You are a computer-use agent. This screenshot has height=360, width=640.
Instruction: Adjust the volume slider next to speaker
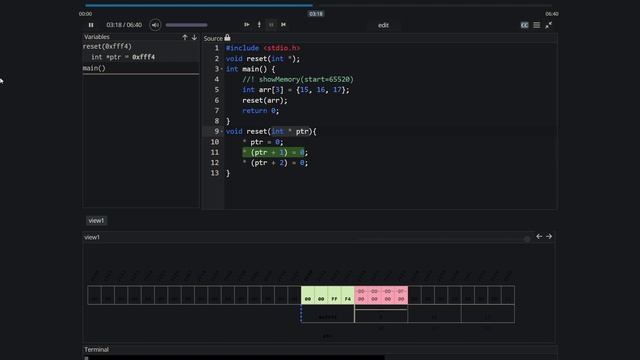pos(187,25)
